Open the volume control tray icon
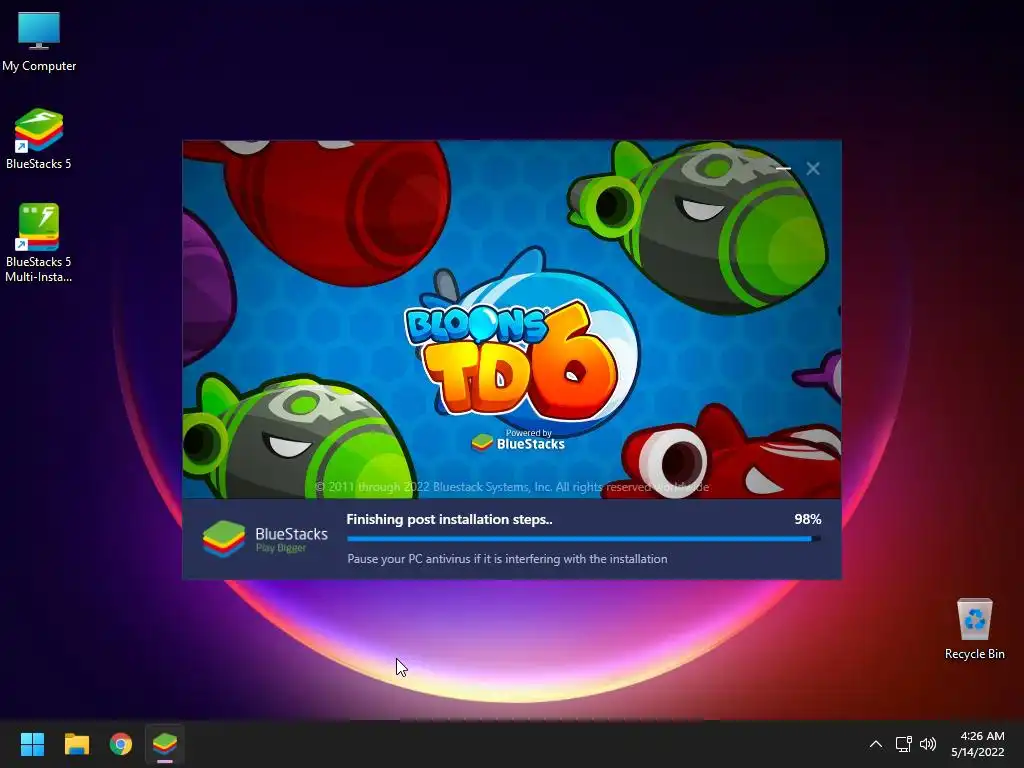Screen dimensions: 1024x768 click(927, 744)
